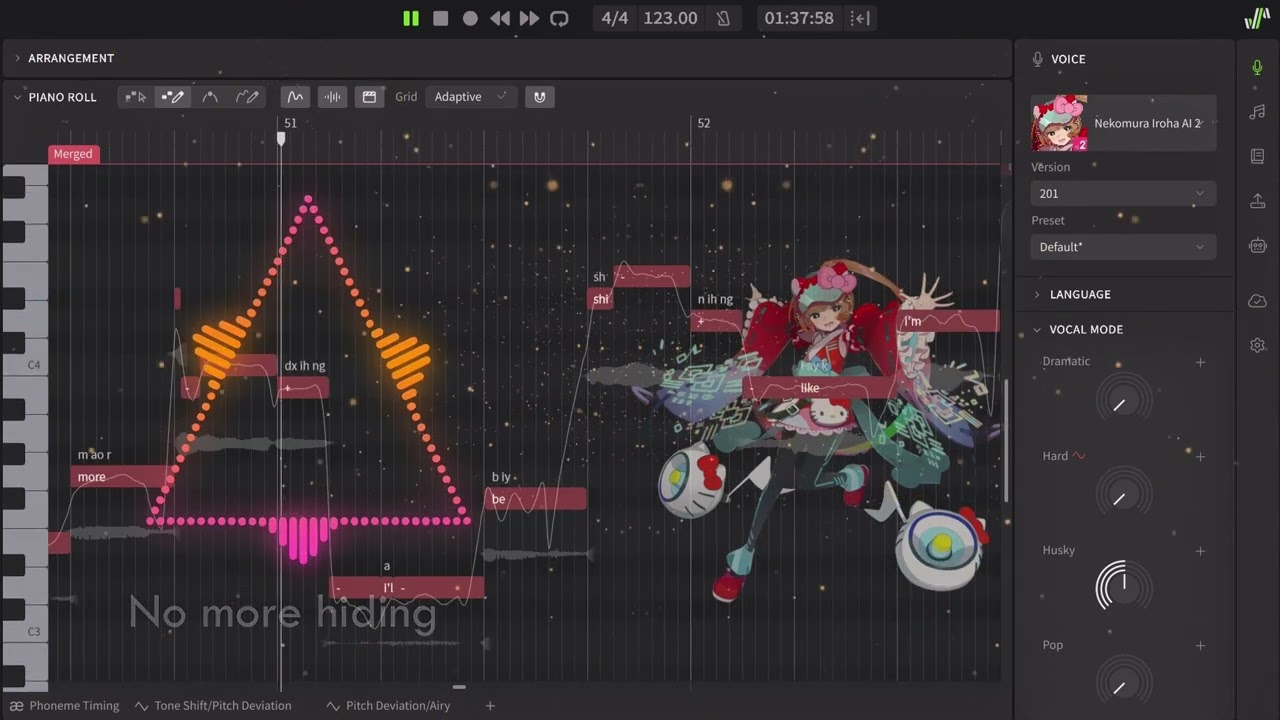Screen dimensions: 1280x720
Task: Open the Render export panel icon
Action: click(1258, 201)
